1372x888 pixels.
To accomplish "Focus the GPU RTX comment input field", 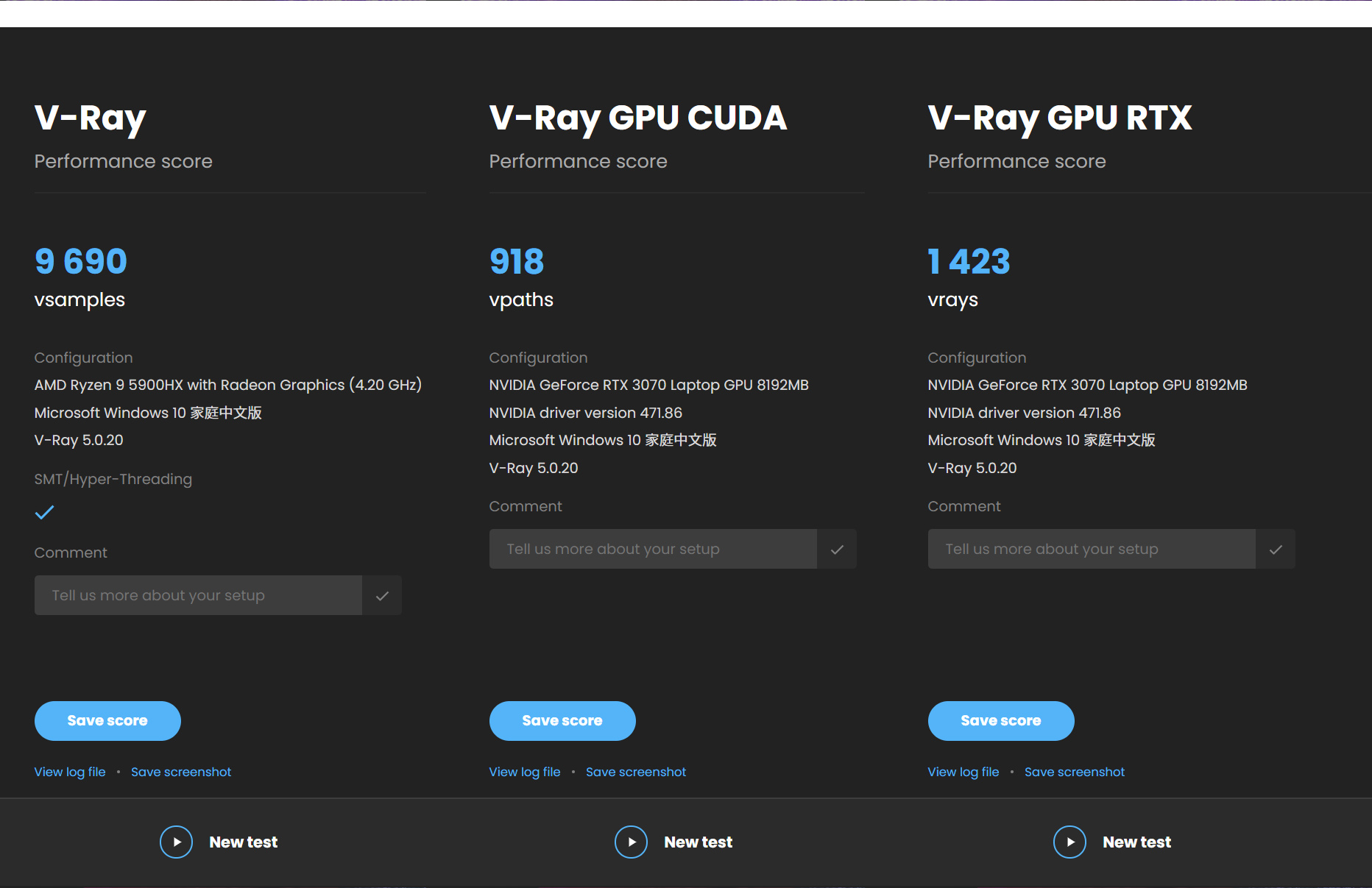I will click(x=1092, y=549).
